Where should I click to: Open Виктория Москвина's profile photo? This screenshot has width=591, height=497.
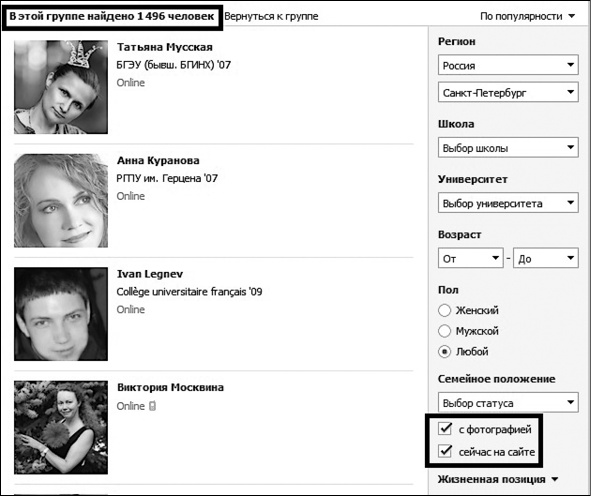[x=61, y=427]
